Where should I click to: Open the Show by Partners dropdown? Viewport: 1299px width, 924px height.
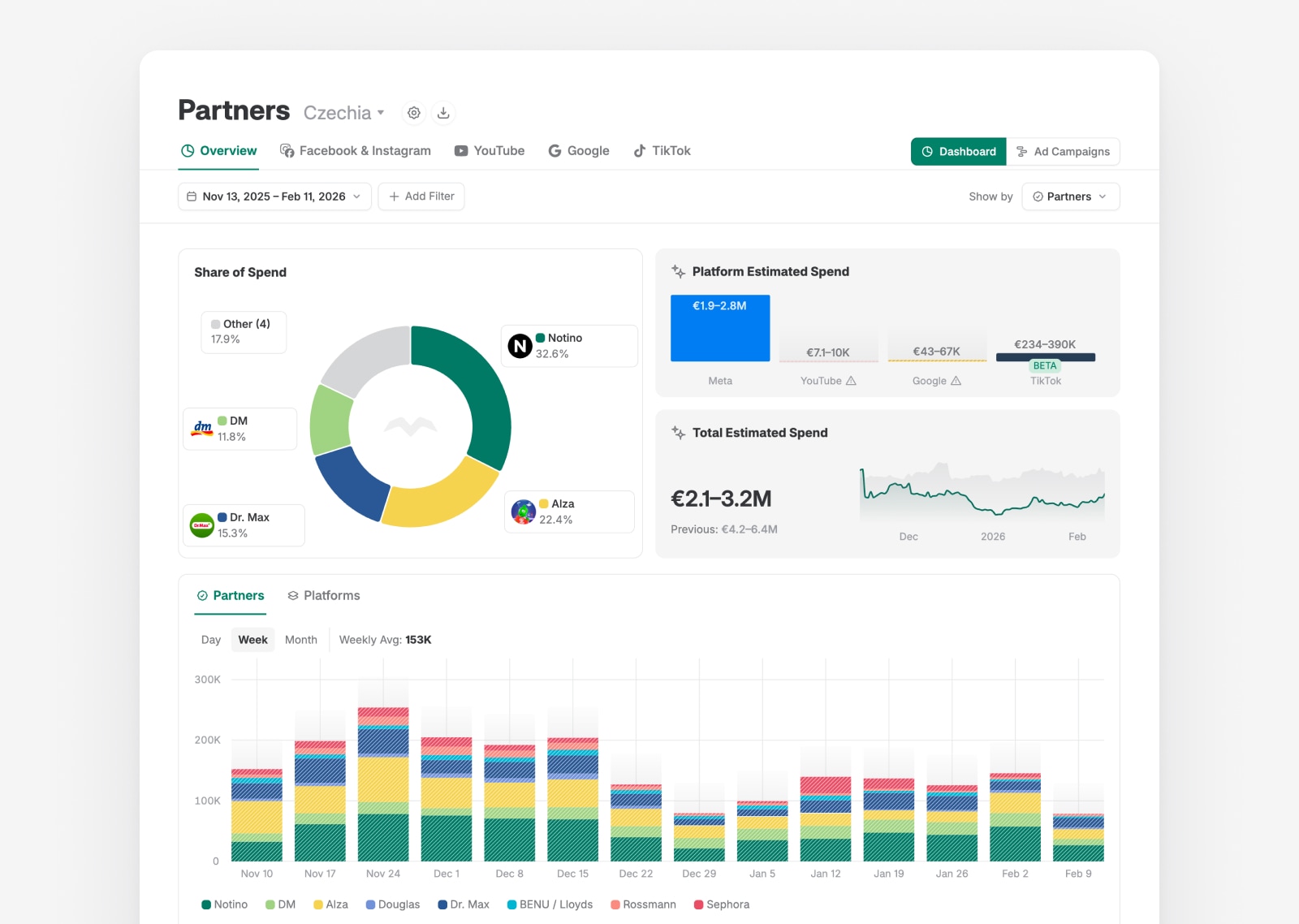coord(1071,196)
